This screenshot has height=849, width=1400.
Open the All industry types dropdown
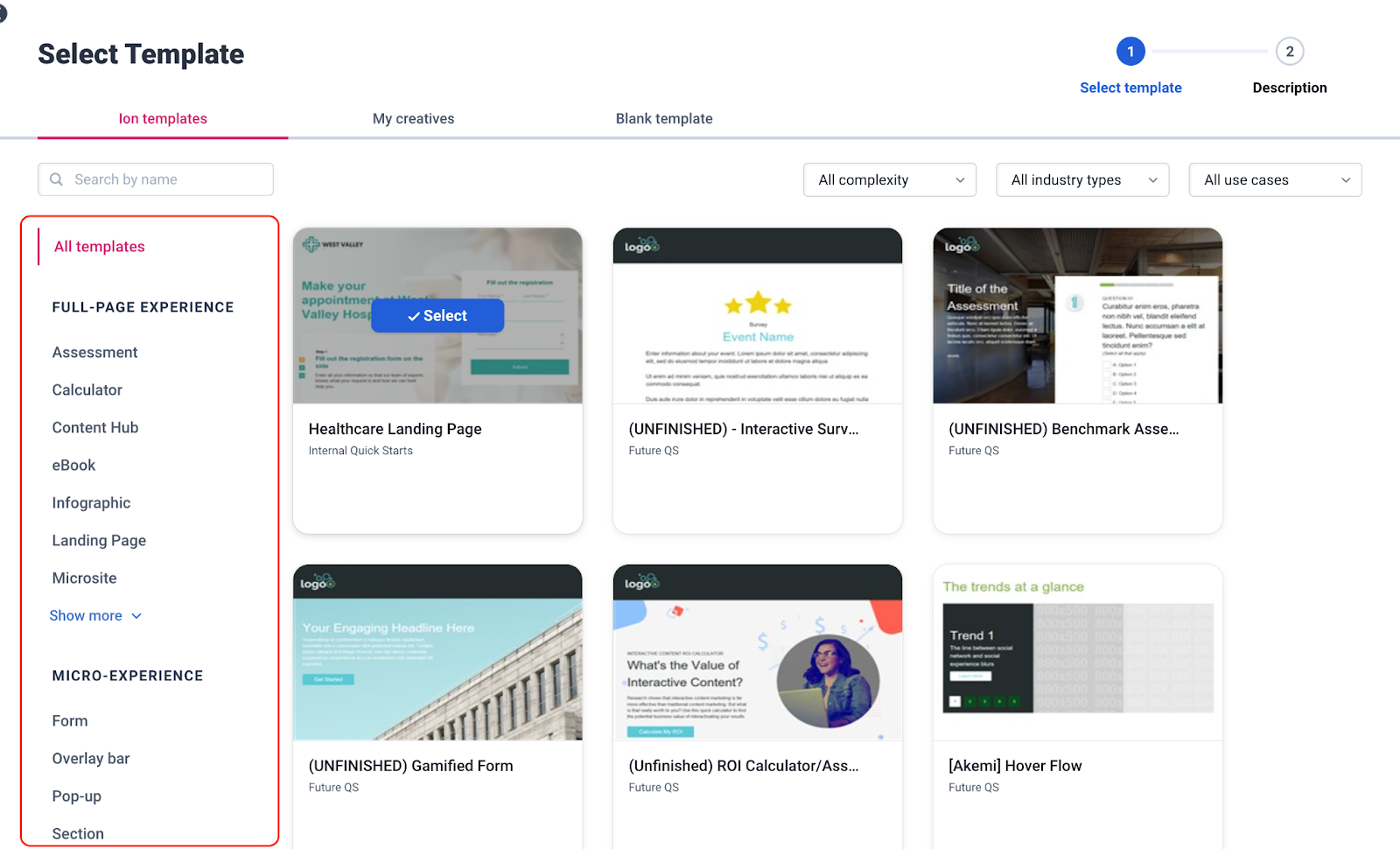tap(1082, 179)
